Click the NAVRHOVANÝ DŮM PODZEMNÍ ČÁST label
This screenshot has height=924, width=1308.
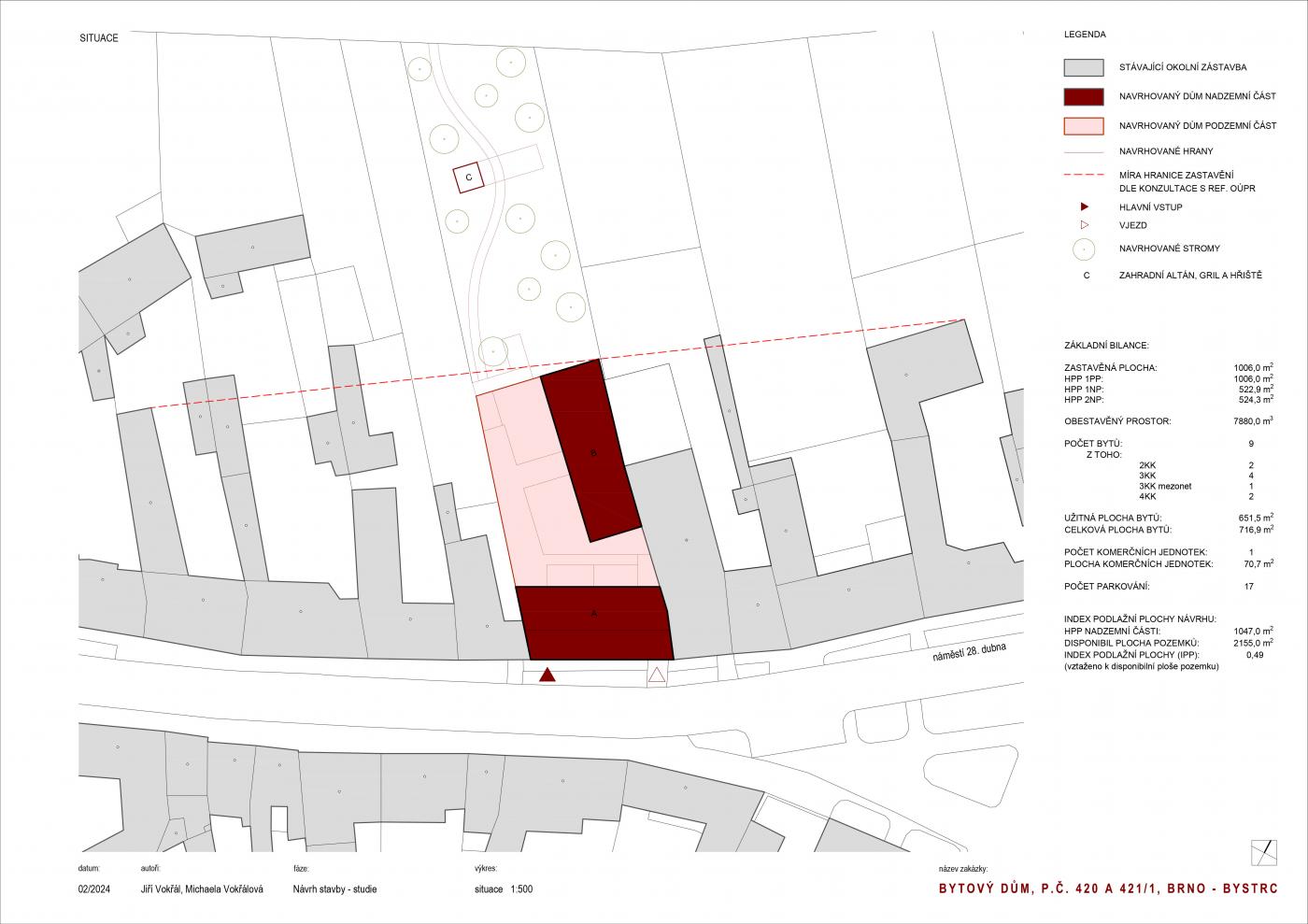[1198, 125]
